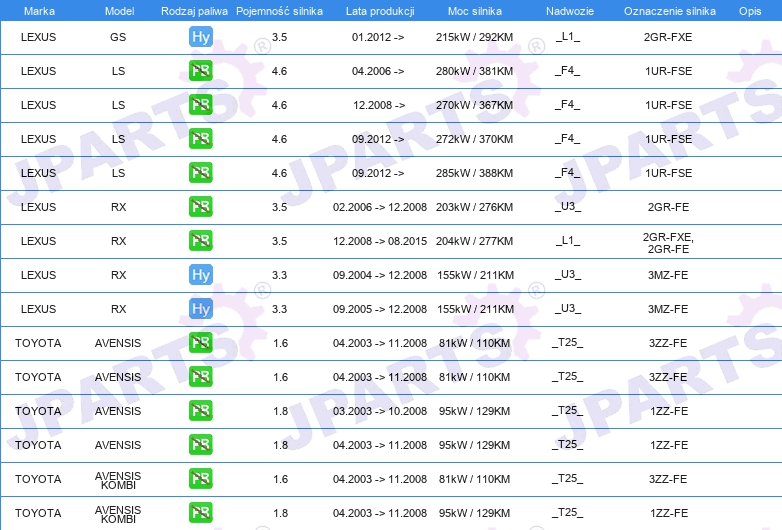The width and height of the screenshot is (782, 530).
Task: Click the Marka column header
Action: coord(39,11)
